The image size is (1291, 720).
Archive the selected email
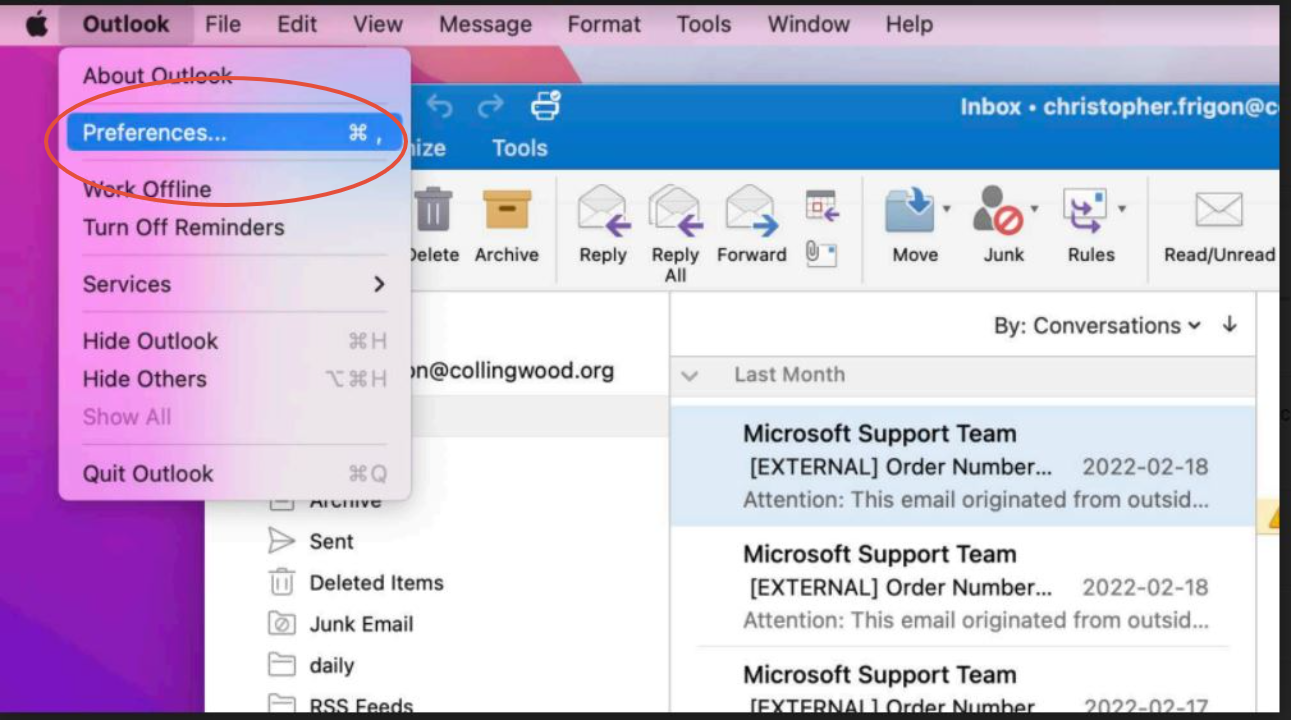pos(507,211)
